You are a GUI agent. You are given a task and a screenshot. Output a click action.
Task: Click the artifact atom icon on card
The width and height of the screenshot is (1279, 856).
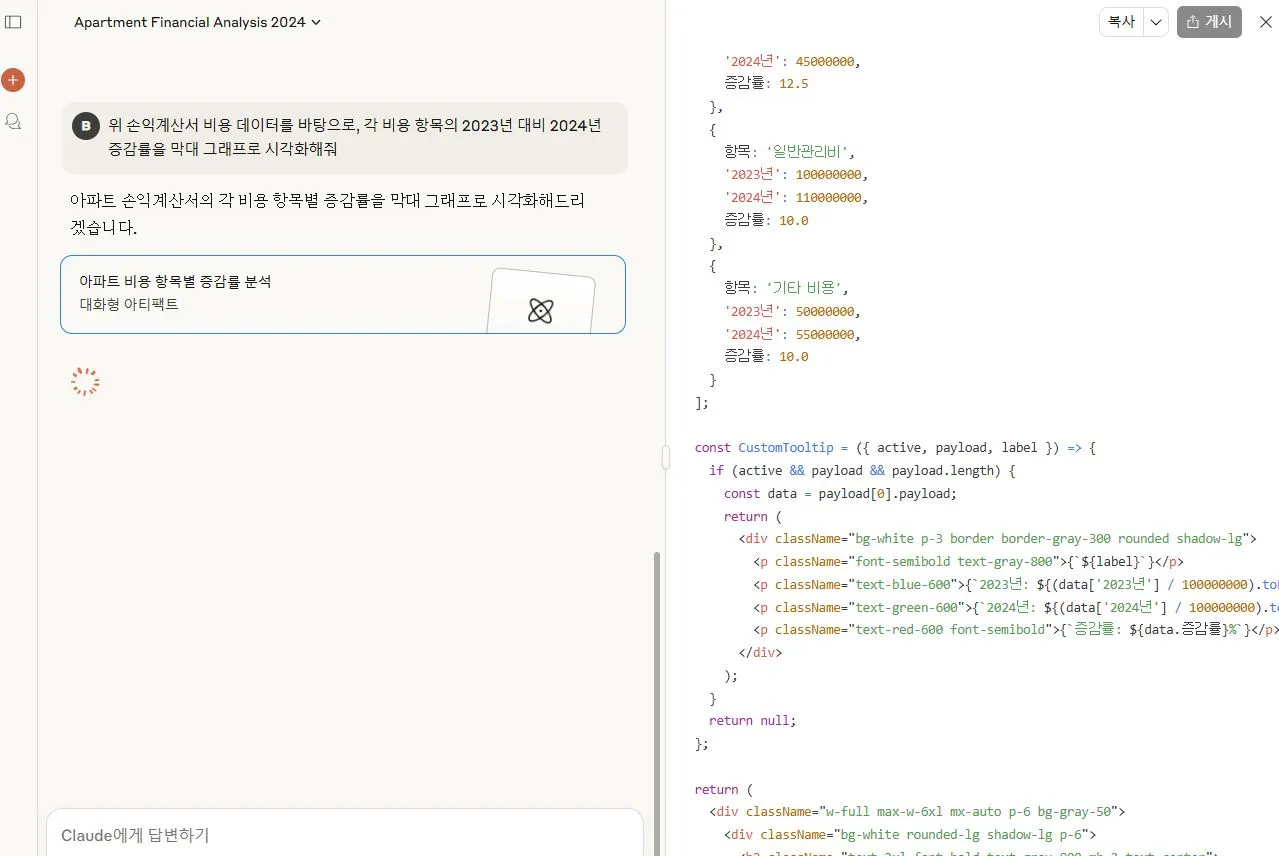tap(540, 311)
